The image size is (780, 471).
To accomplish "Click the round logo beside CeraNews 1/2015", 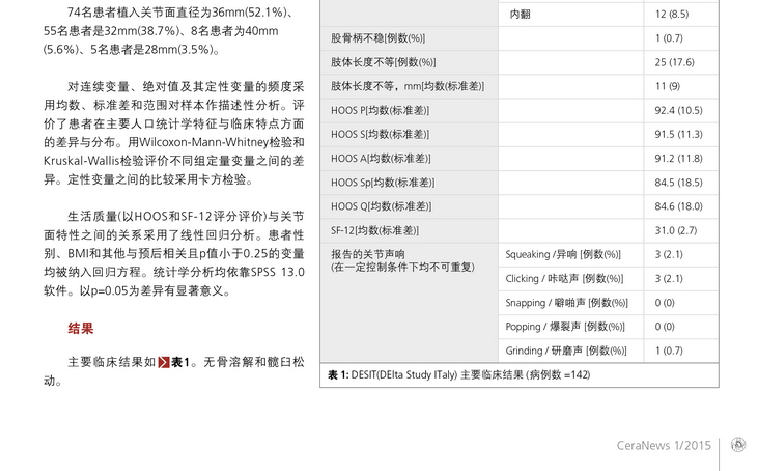I will point(738,445).
